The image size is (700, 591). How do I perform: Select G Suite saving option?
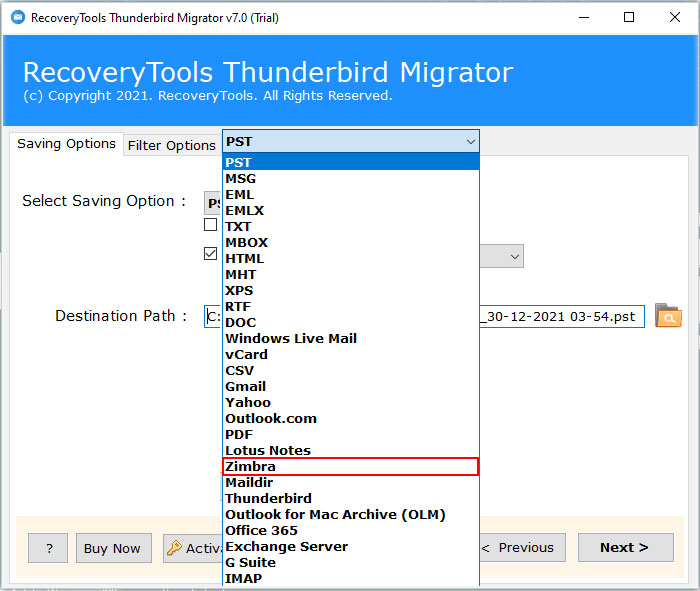coord(350,563)
